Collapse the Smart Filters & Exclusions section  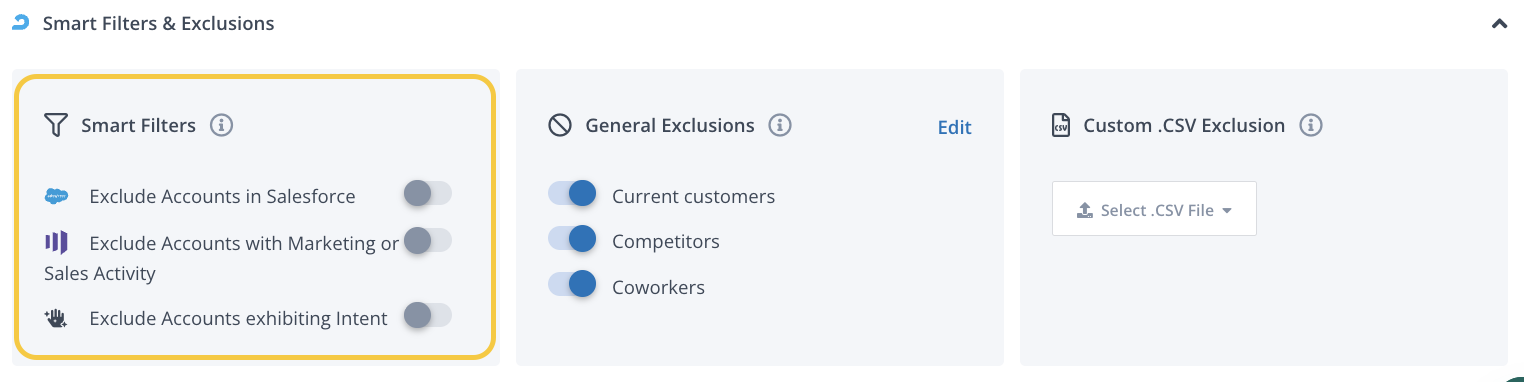point(1499,23)
